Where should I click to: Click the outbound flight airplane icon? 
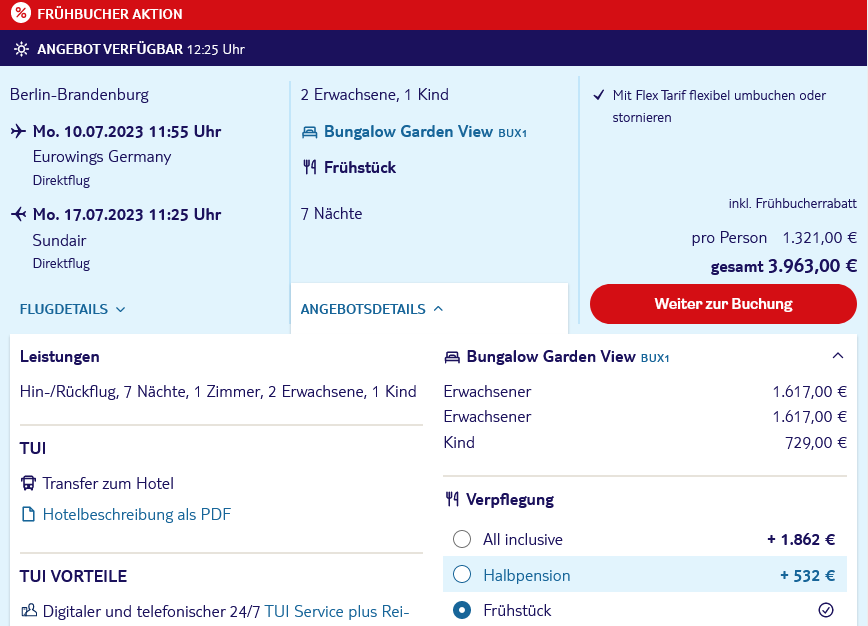18,131
